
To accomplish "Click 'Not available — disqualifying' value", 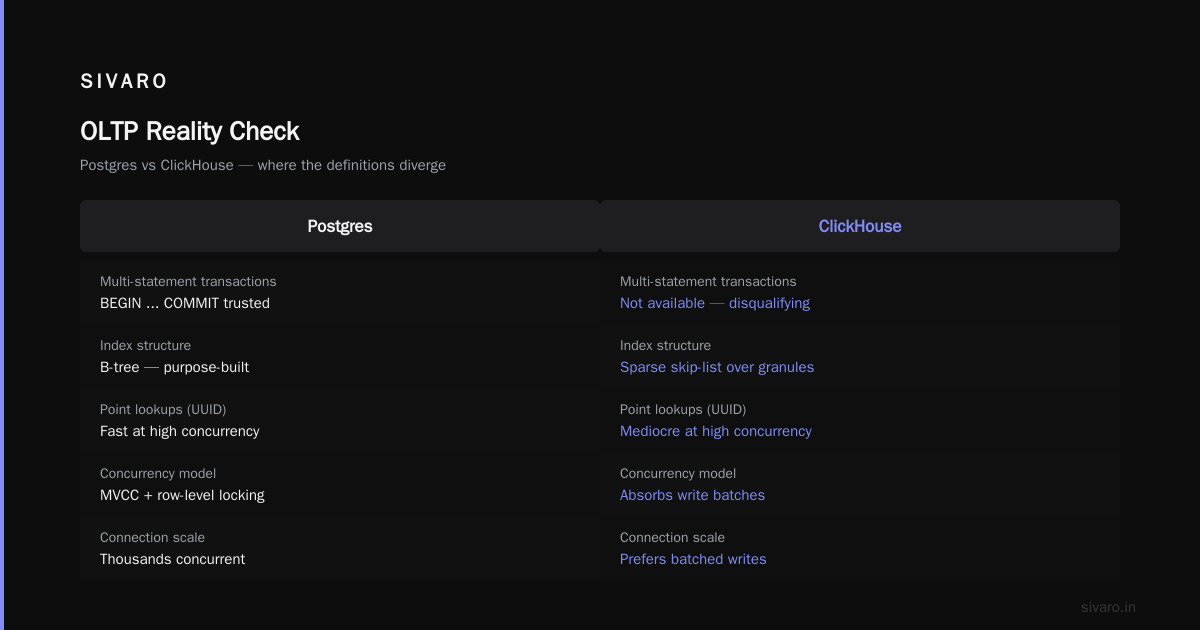I will [715, 303].
